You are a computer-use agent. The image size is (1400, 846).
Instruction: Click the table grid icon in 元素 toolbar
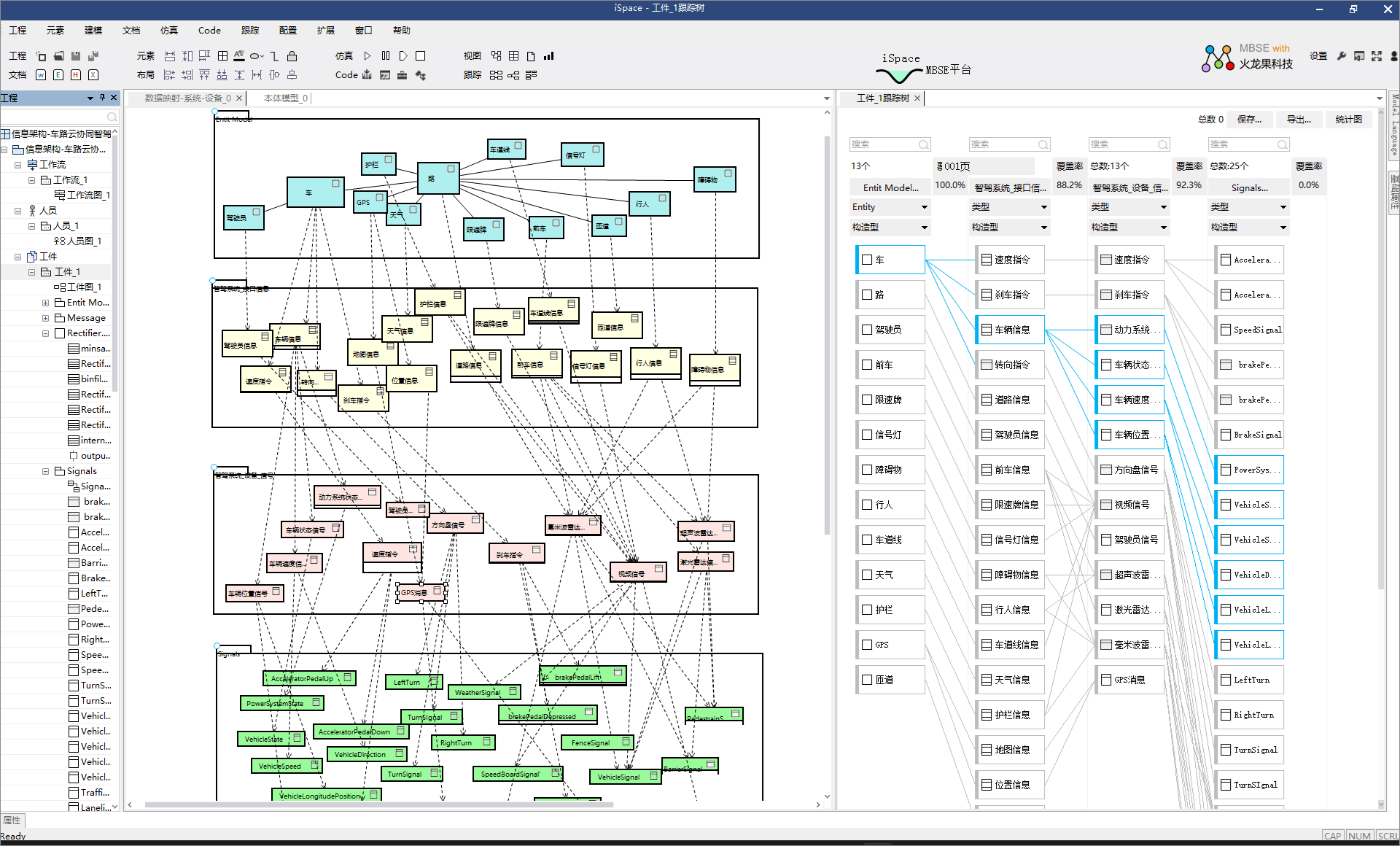tap(222, 56)
